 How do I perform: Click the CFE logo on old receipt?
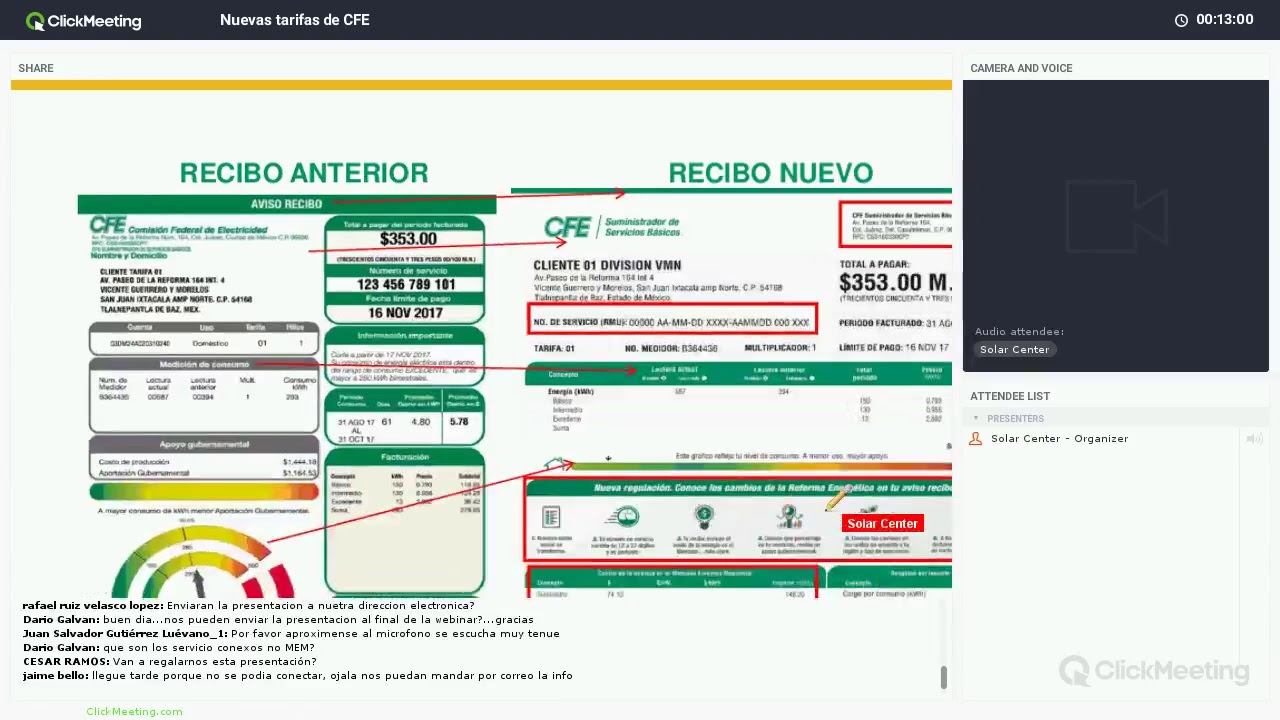tap(107, 227)
